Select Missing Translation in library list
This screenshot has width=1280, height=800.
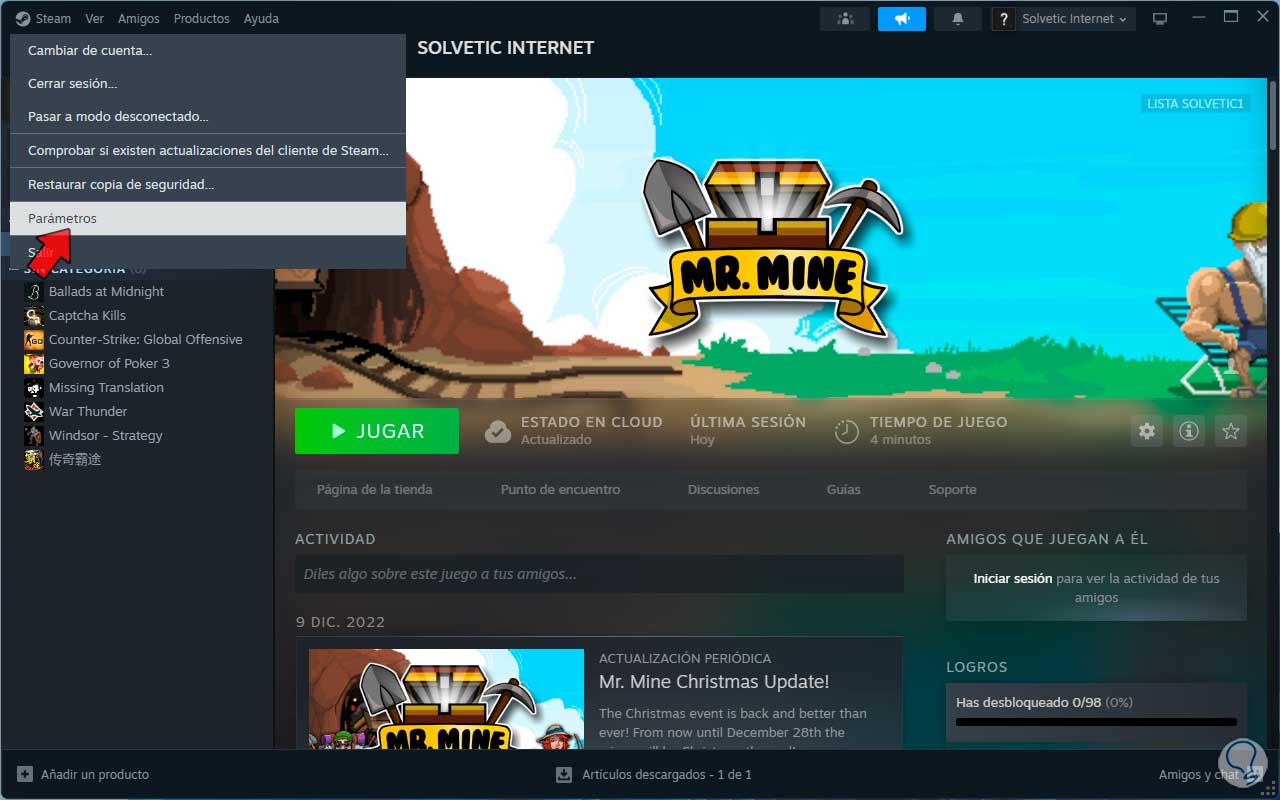pyautogui.click(x=106, y=387)
